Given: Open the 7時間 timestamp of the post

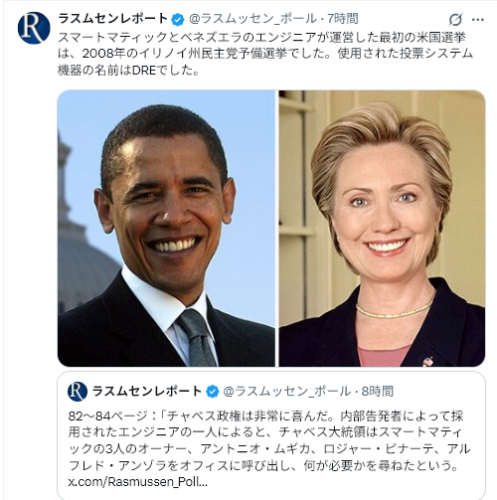Looking at the screenshot, I should pyautogui.click(x=343, y=19).
